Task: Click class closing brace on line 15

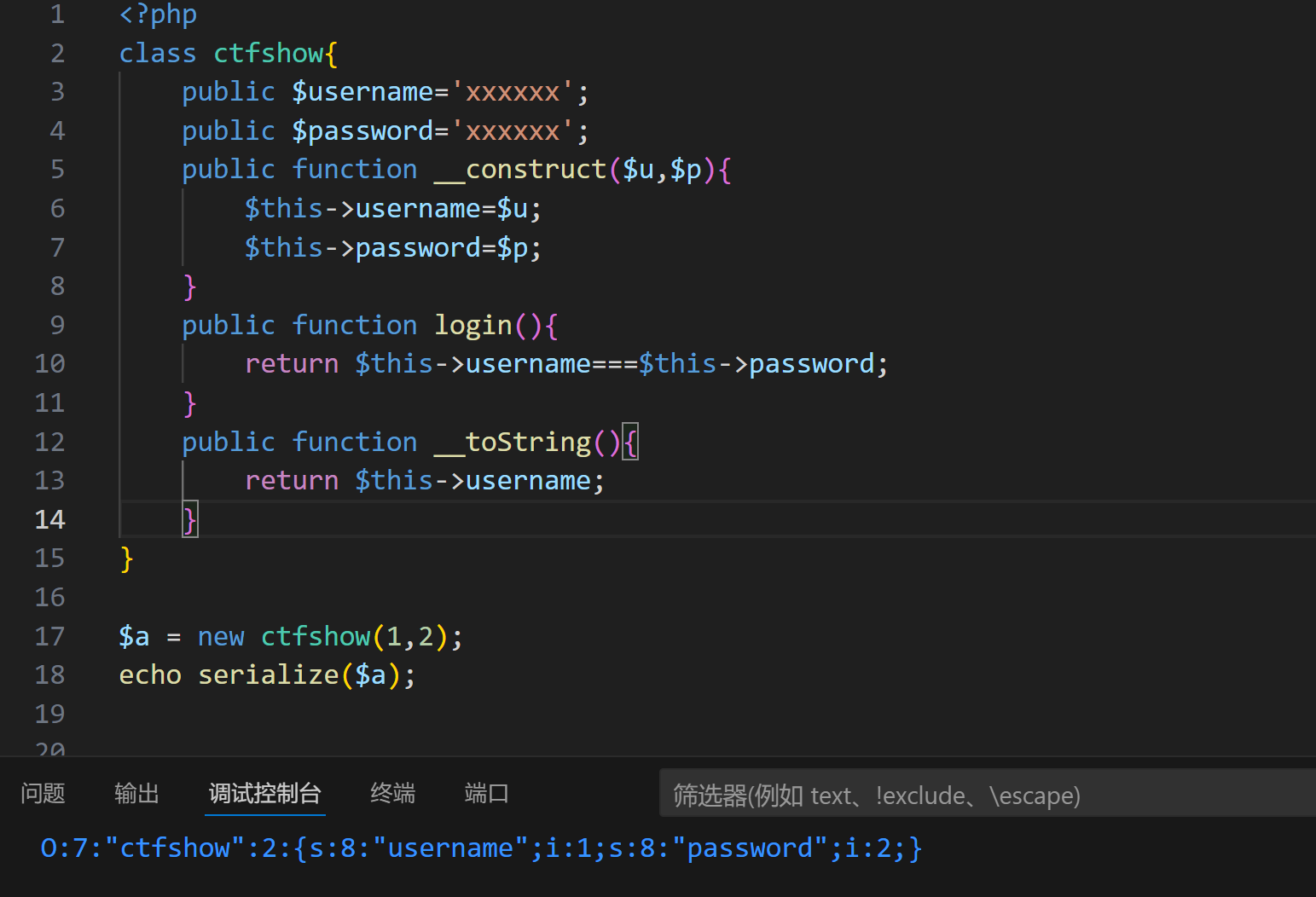Action: coord(127,558)
